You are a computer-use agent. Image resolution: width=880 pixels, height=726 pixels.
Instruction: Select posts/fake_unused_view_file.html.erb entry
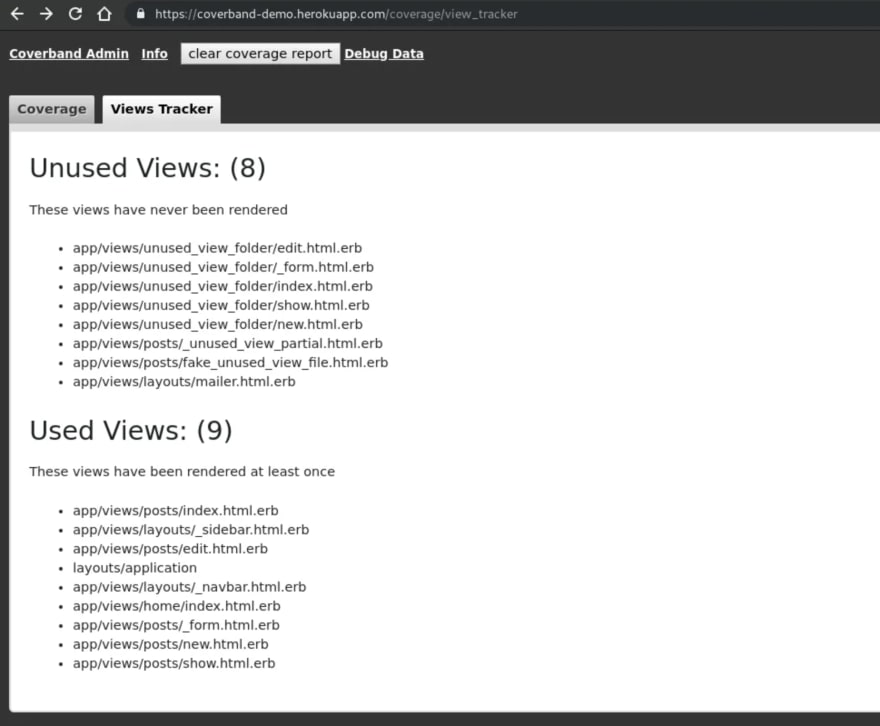(230, 362)
